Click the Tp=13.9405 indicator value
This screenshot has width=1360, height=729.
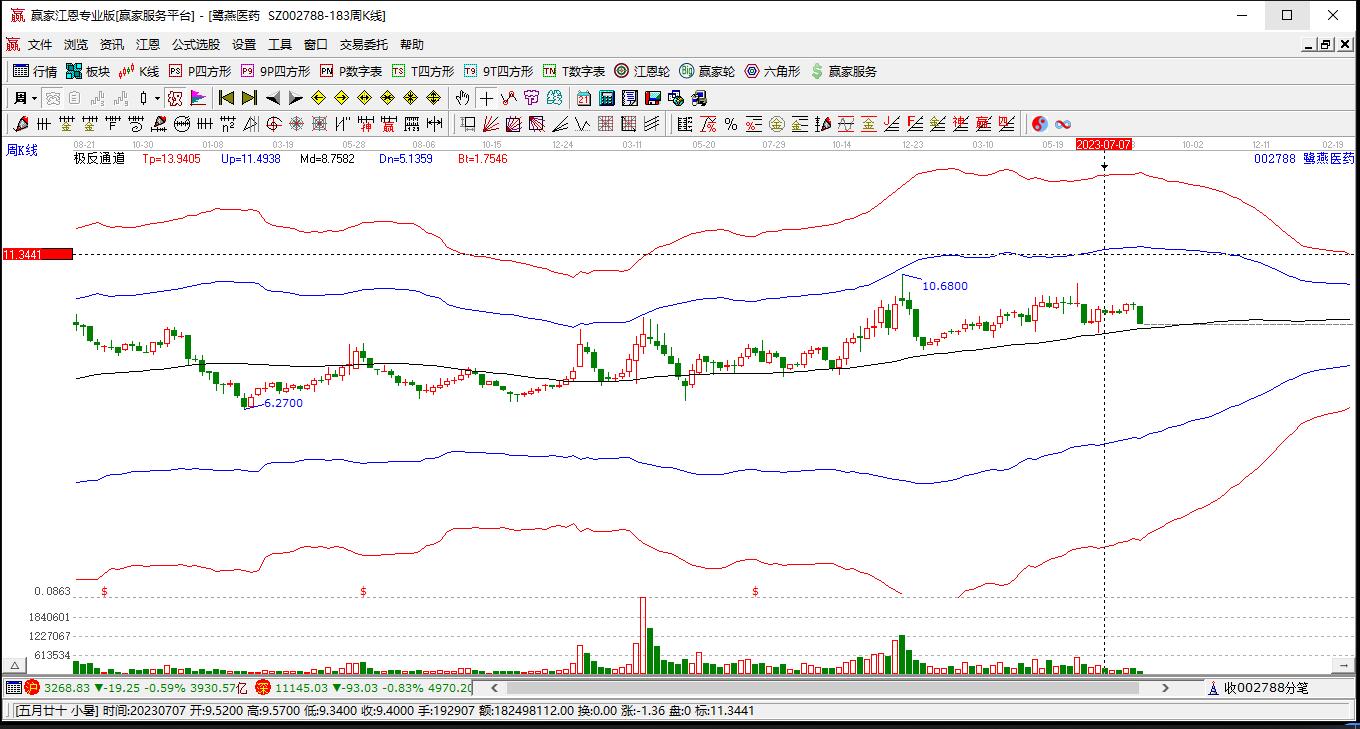(x=171, y=158)
